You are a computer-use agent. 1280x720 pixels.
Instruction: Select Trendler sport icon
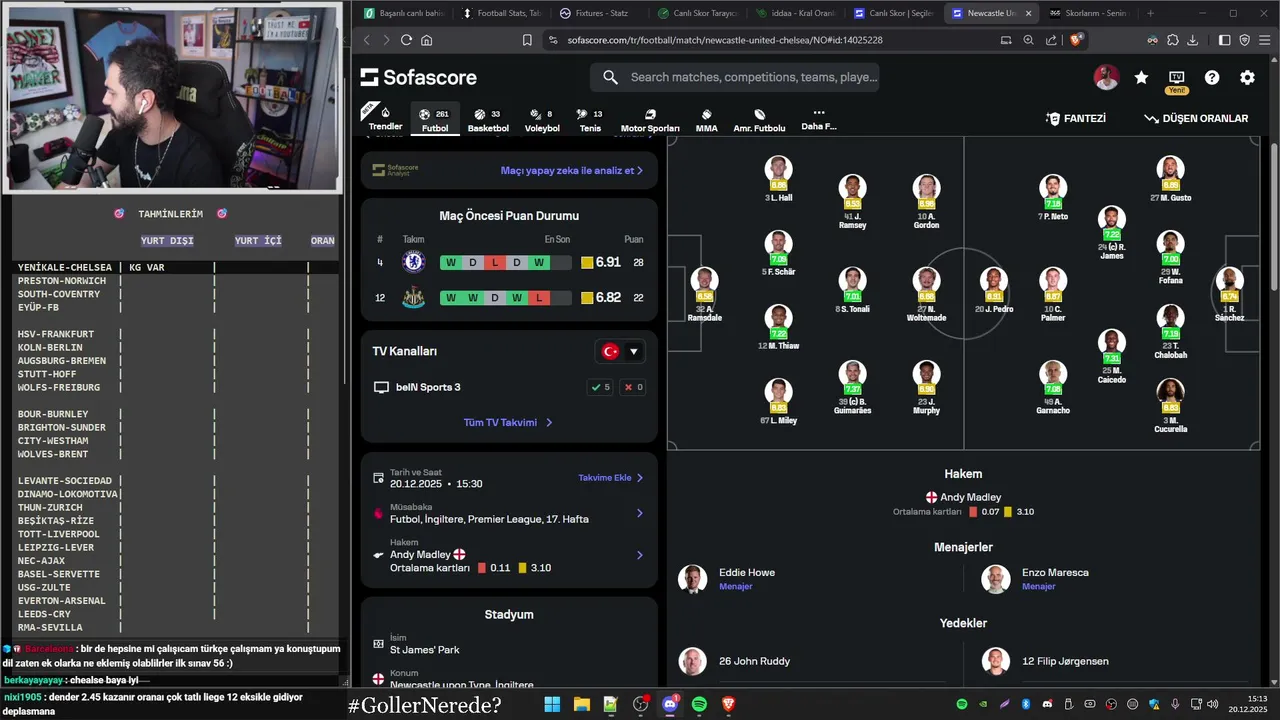[385, 119]
